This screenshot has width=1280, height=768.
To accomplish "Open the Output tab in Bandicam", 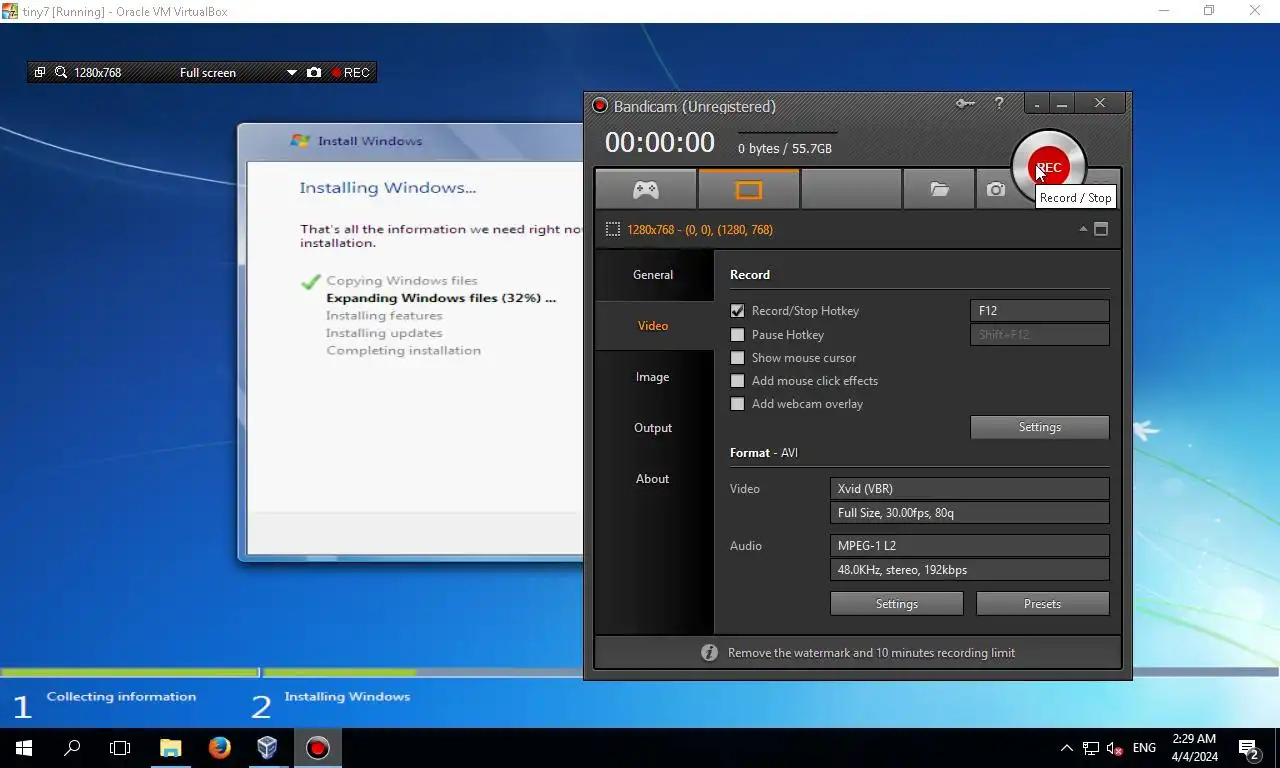I will (654, 428).
